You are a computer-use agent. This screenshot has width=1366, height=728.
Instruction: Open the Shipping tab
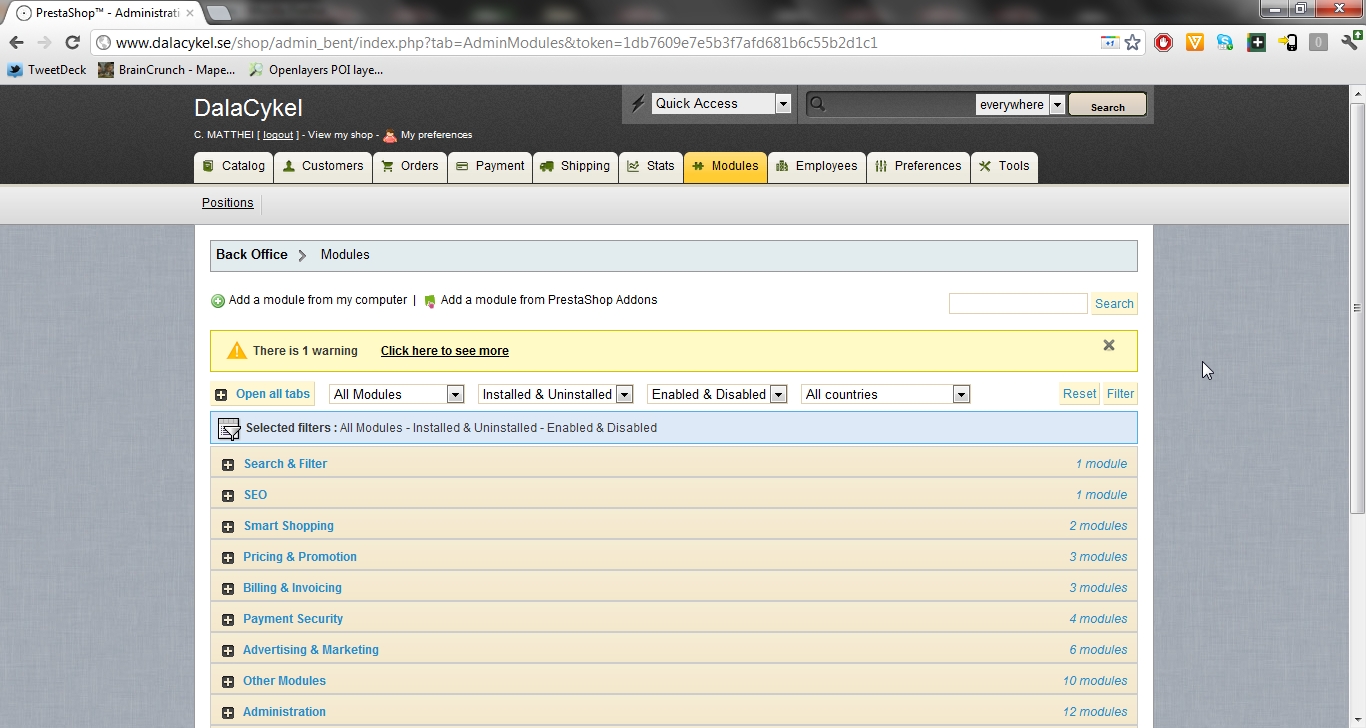click(575, 167)
